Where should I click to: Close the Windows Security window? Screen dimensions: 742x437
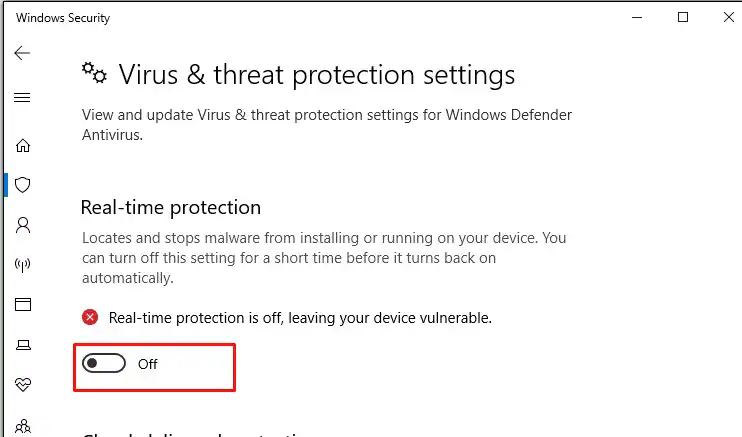coord(728,17)
